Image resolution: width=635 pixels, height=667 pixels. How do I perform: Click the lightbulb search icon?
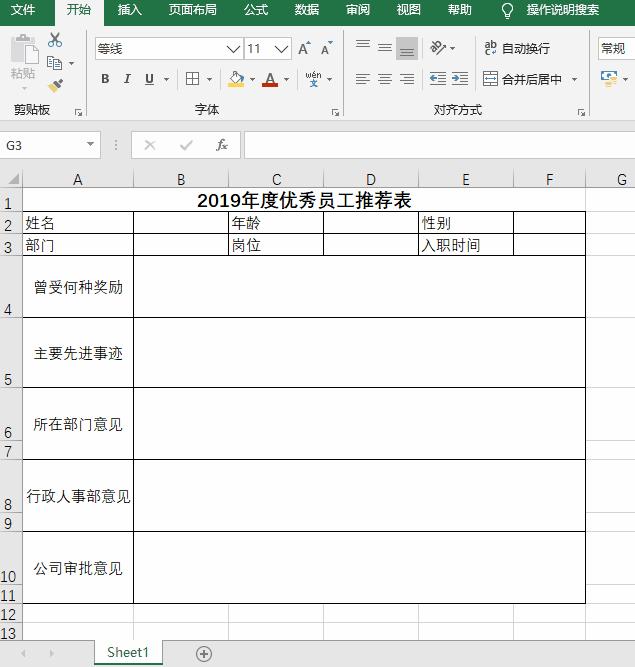[507, 10]
